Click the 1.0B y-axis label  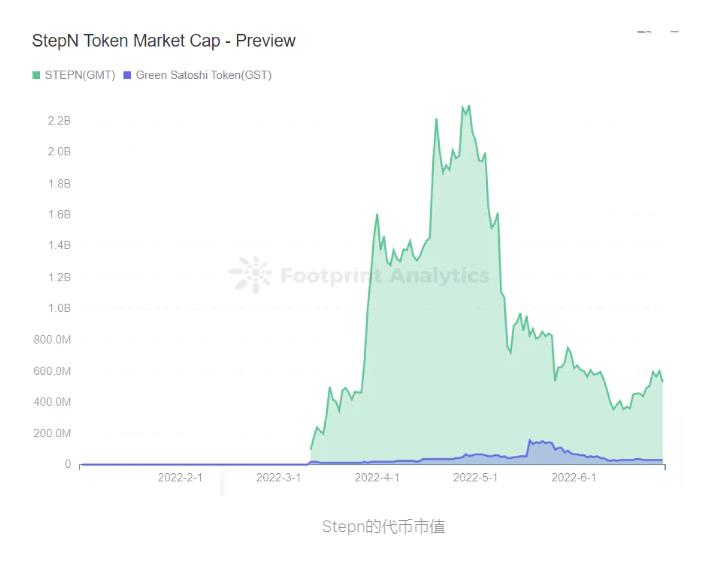pos(59,308)
